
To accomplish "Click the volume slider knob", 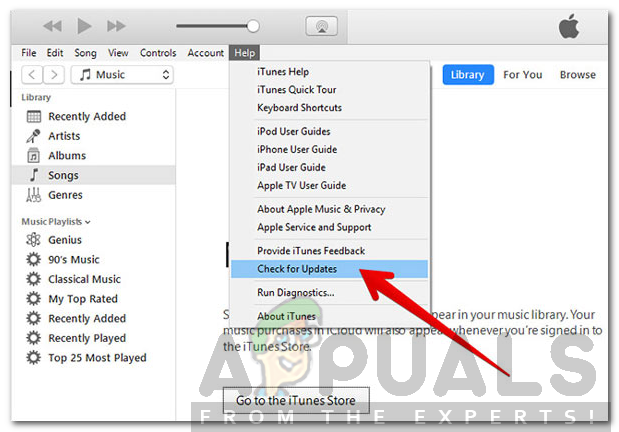I will point(253,26).
